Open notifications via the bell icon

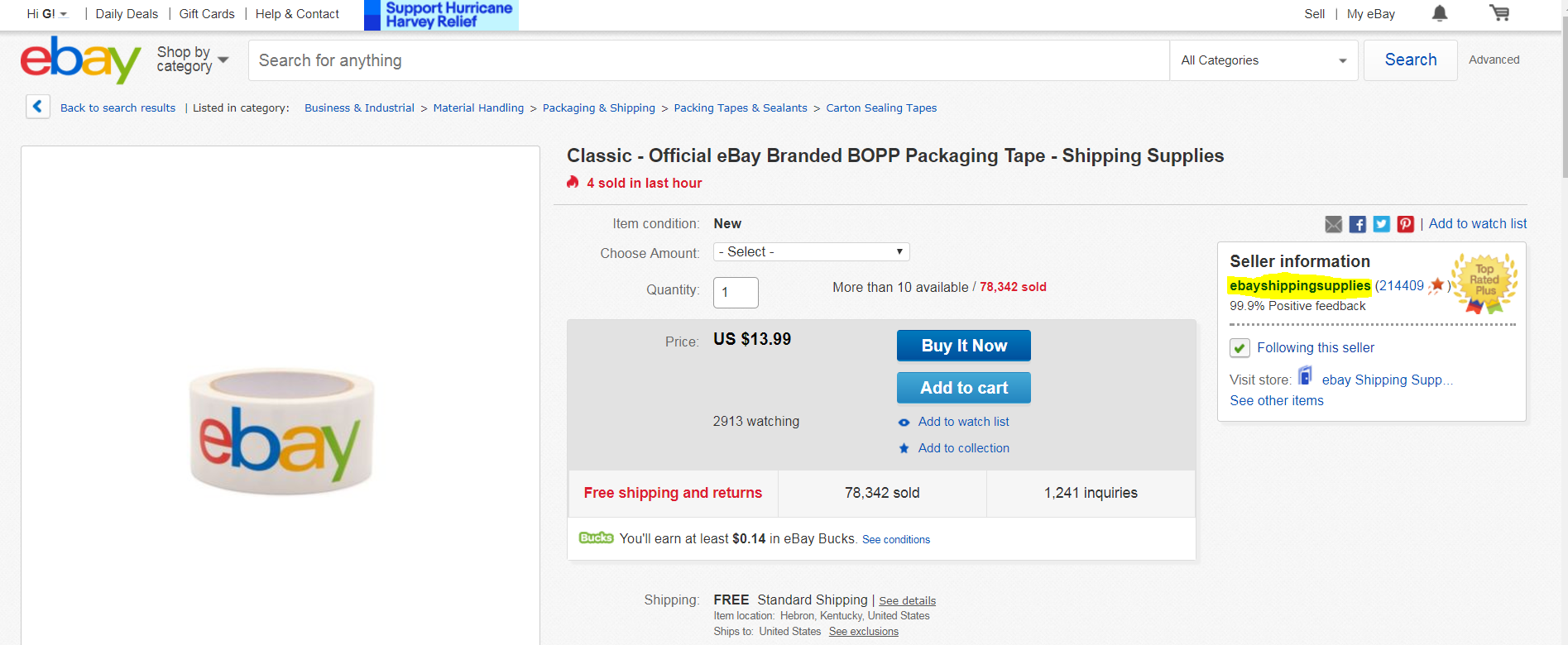tap(1439, 13)
